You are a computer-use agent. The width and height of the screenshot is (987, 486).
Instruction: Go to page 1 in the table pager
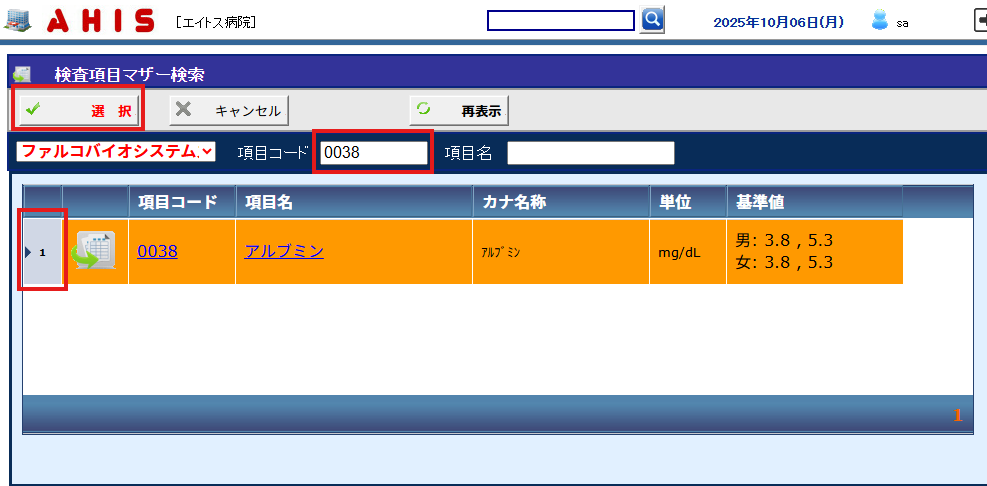(957, 415)
